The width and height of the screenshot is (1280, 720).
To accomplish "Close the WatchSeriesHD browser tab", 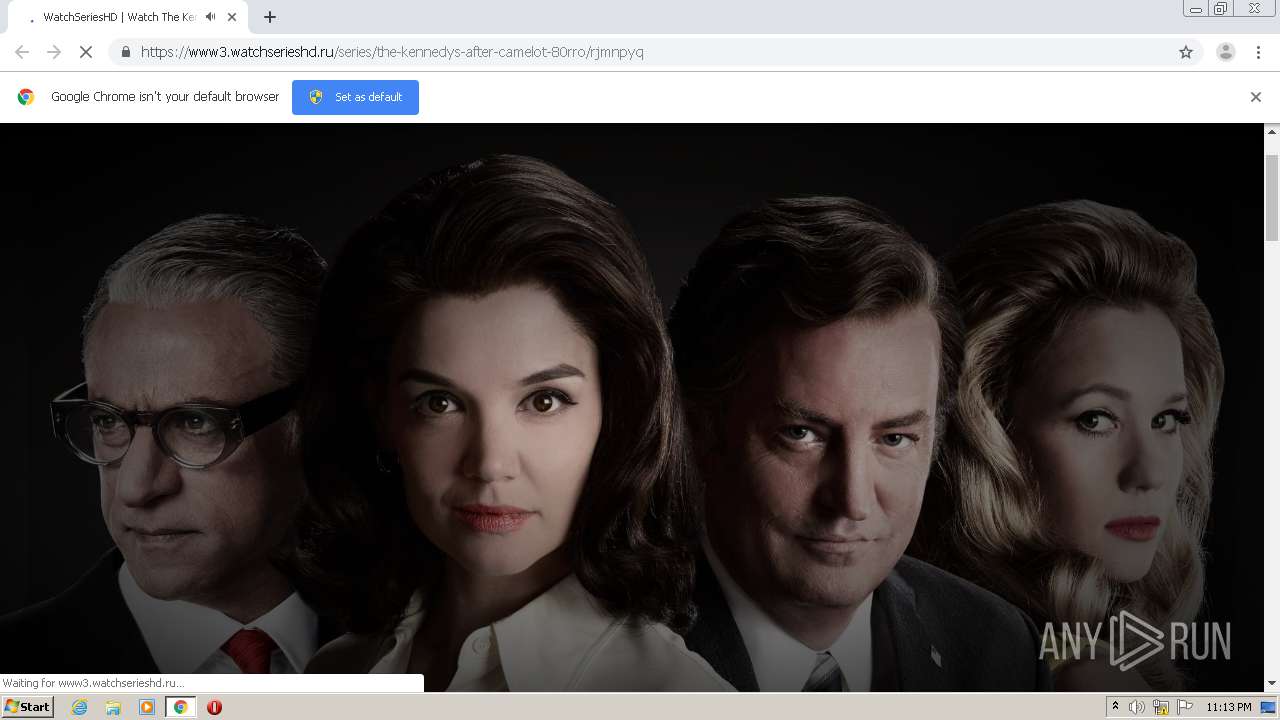I will pos(232,17).
